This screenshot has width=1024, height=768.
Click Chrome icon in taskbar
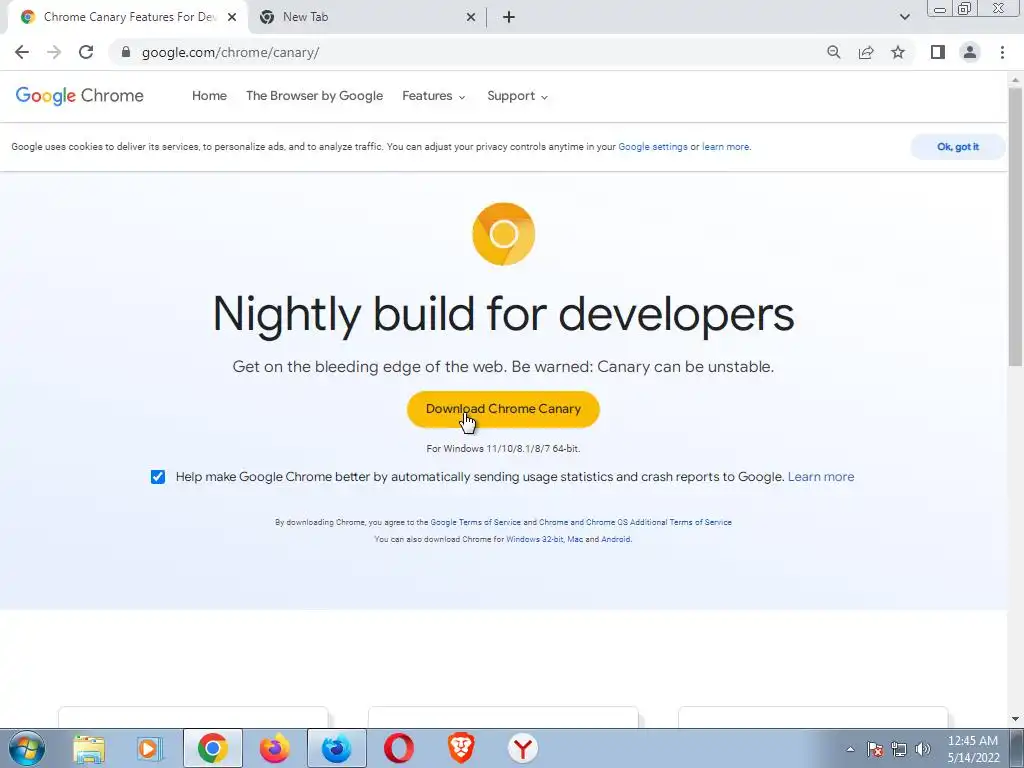[x=213, y=748]
